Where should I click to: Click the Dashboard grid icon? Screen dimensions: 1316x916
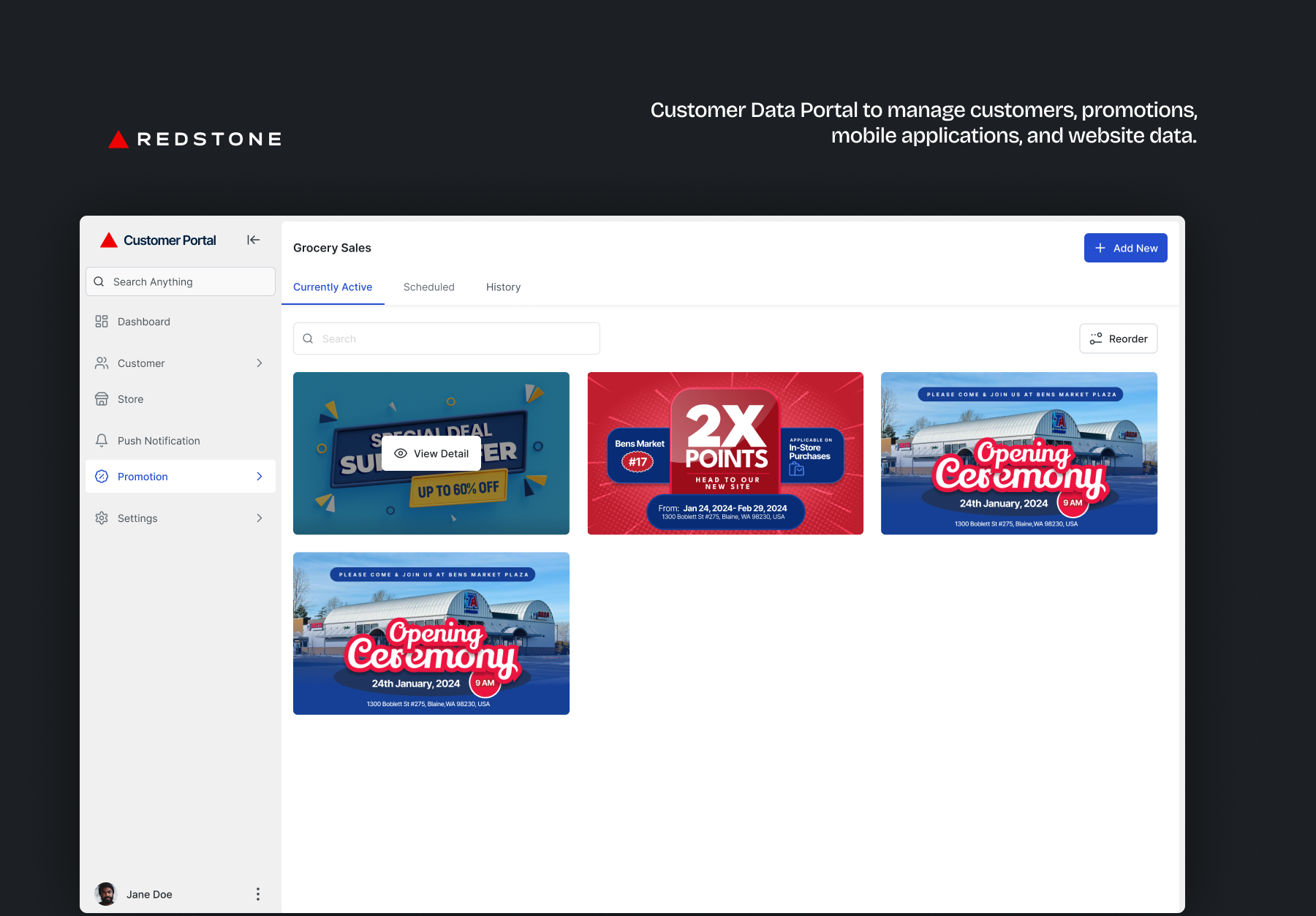(102, 322)
